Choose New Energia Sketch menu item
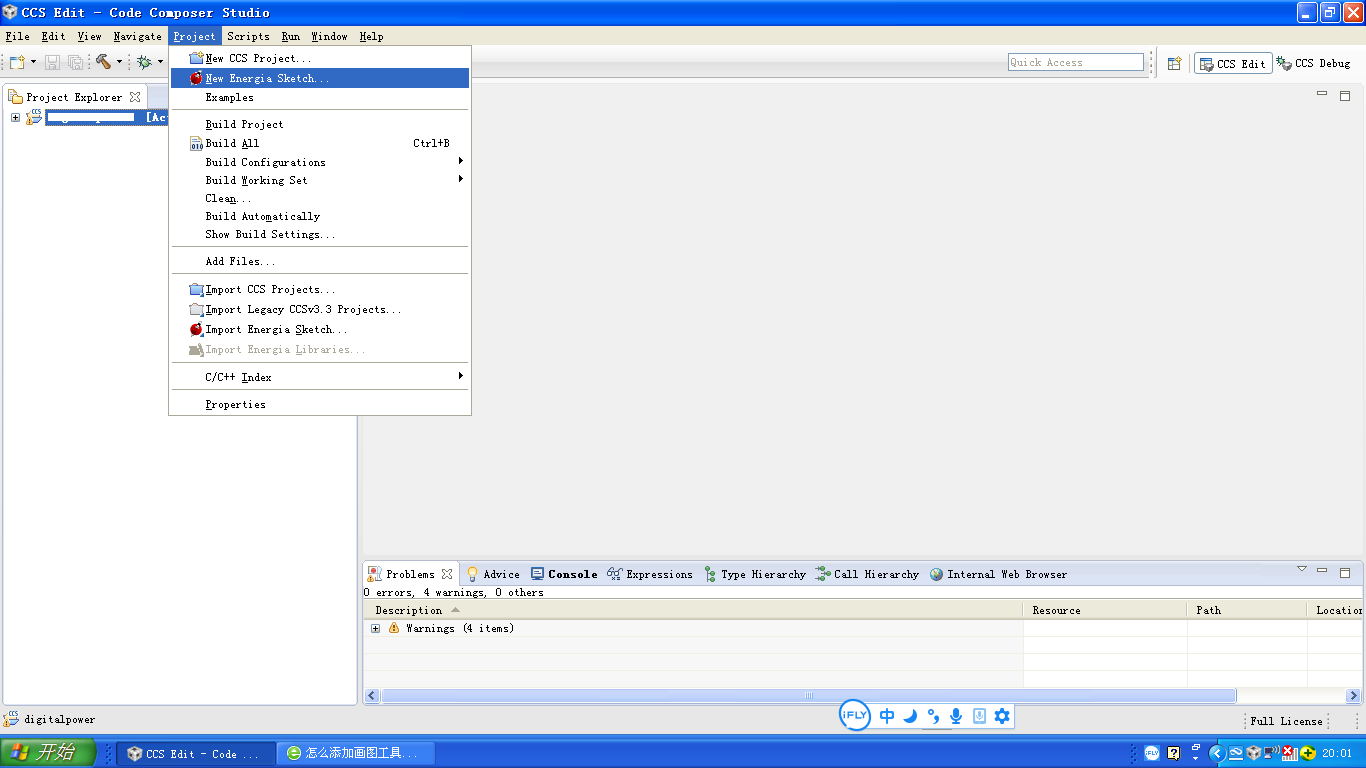 pos(320,78)
